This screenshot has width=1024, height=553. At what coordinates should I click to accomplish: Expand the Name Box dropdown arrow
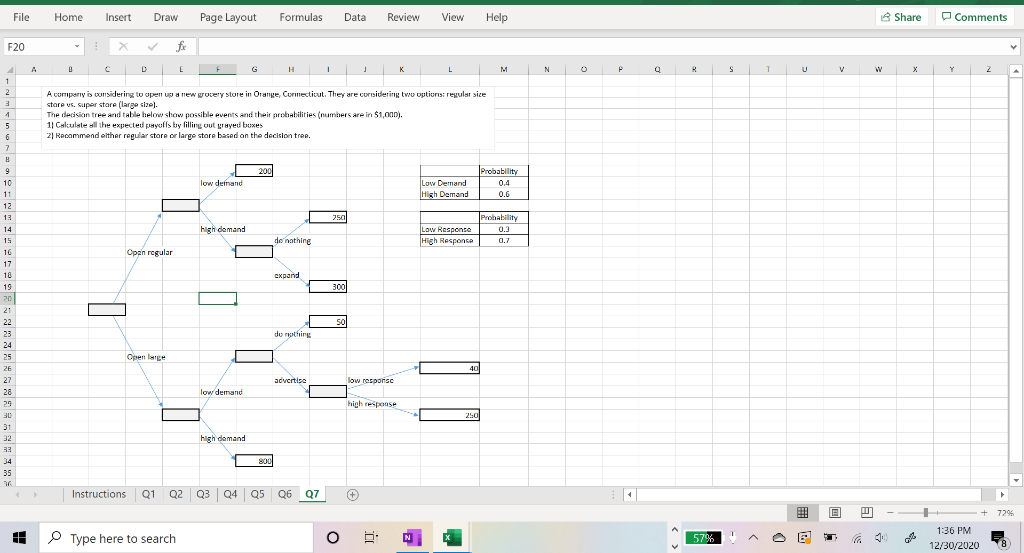(76, 46)
